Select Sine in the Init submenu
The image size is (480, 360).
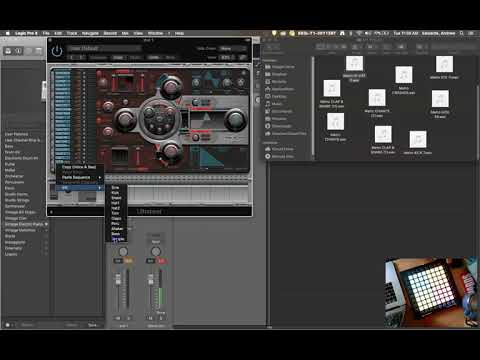pyautogui.click(x=115, y=188)
